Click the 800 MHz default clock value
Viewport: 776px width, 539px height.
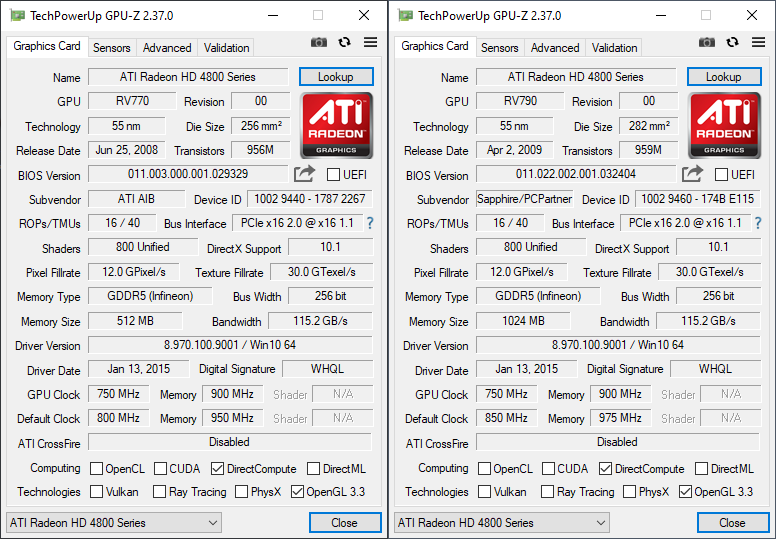tap(118, 418)
